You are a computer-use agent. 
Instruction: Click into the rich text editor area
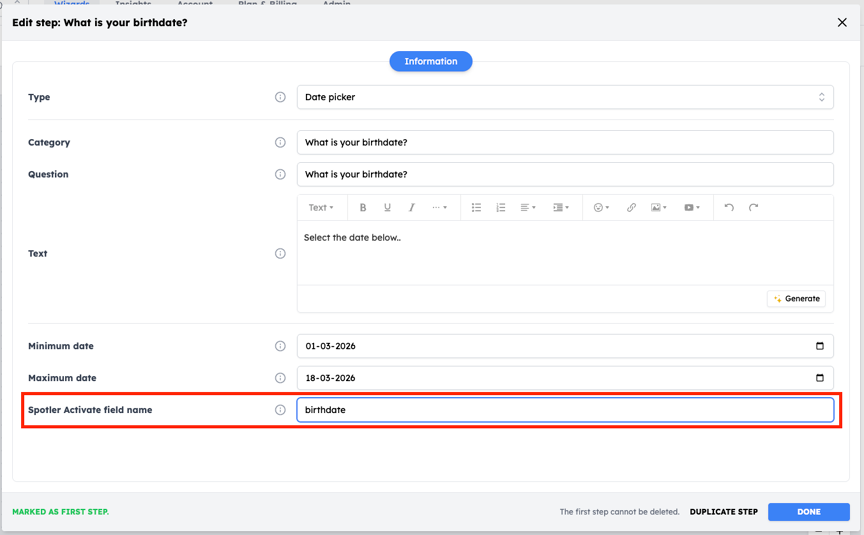click(565, 253)
